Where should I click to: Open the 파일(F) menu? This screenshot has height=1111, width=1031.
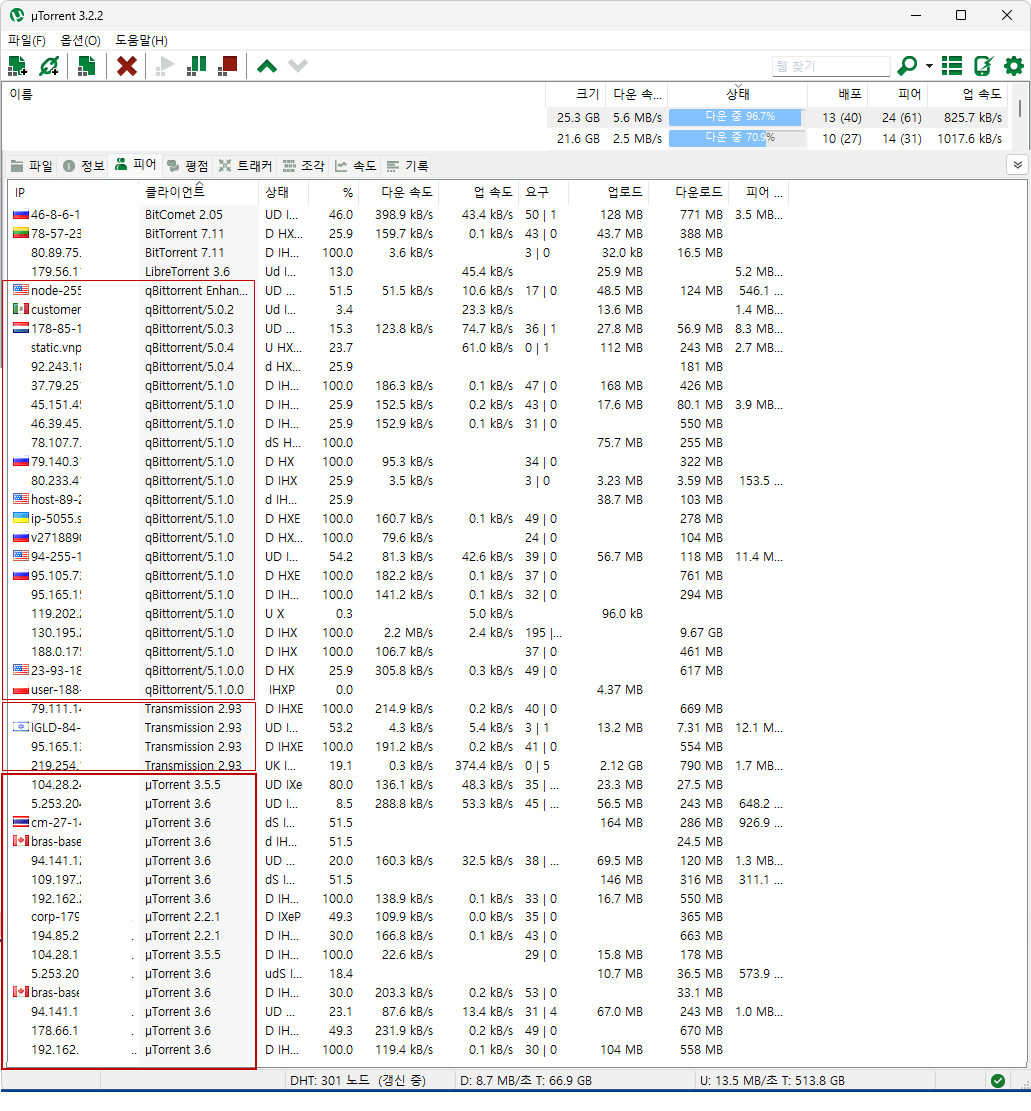pos(27,40)
